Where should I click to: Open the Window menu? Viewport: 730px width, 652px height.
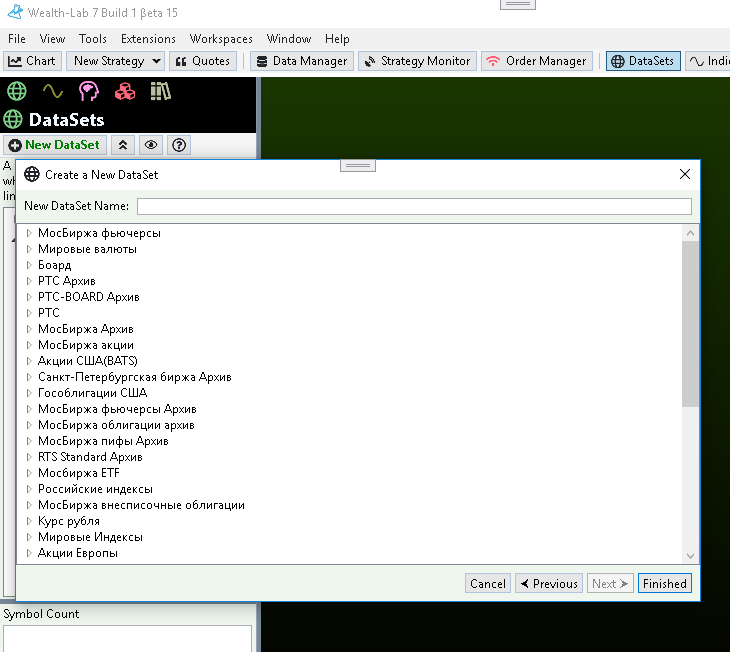pos(289,39)
